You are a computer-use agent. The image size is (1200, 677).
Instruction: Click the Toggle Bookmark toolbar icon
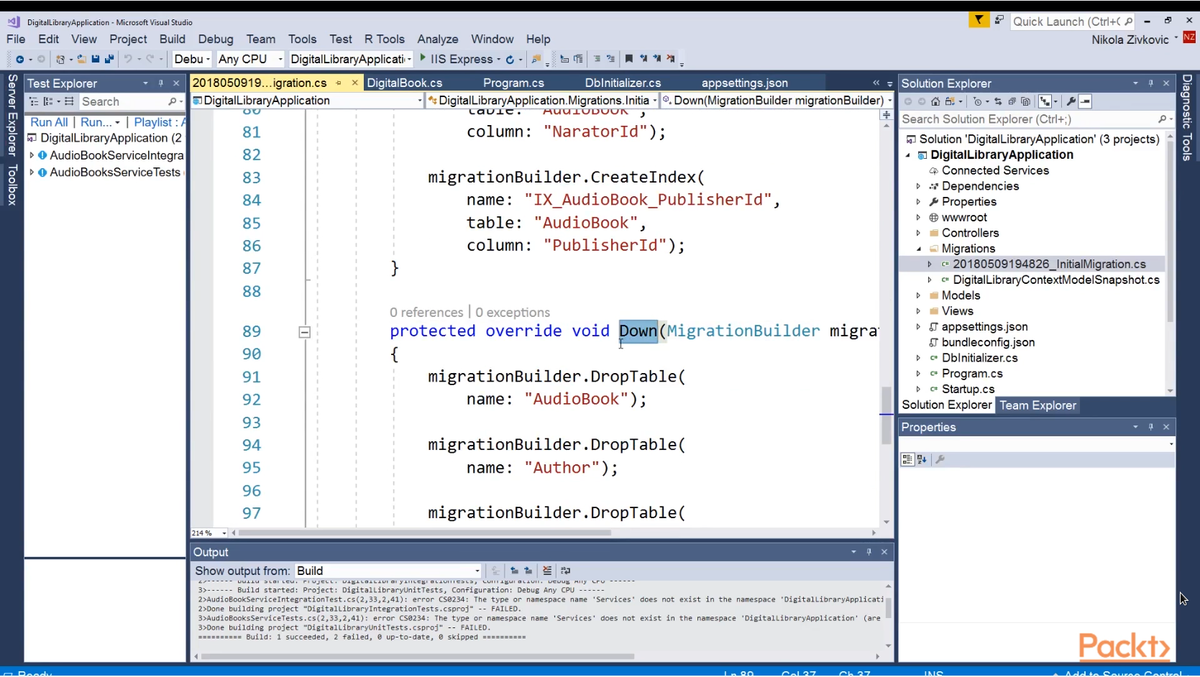tap(628, 59)
